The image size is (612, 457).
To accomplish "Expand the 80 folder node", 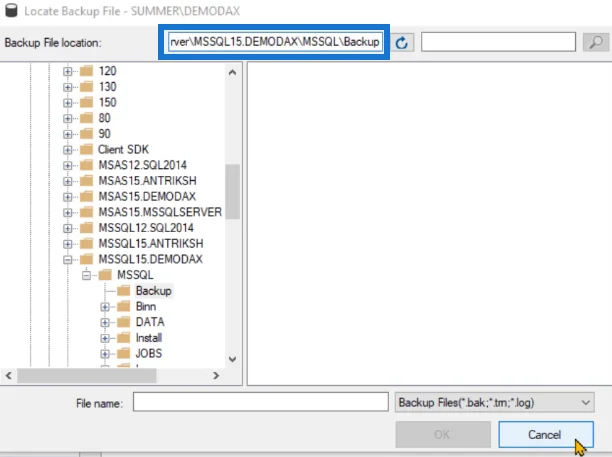I will pyautogui.click(x=68, y=118).
